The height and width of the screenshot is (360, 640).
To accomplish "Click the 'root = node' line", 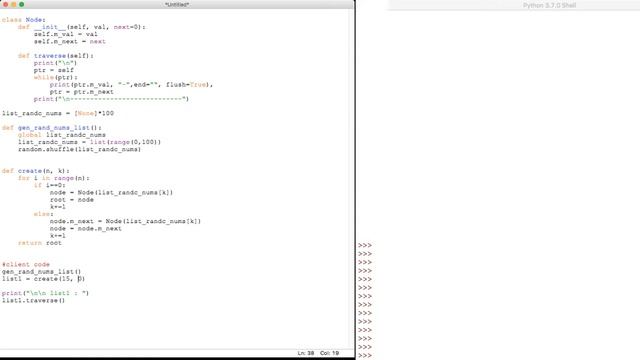I will (72, 200).
